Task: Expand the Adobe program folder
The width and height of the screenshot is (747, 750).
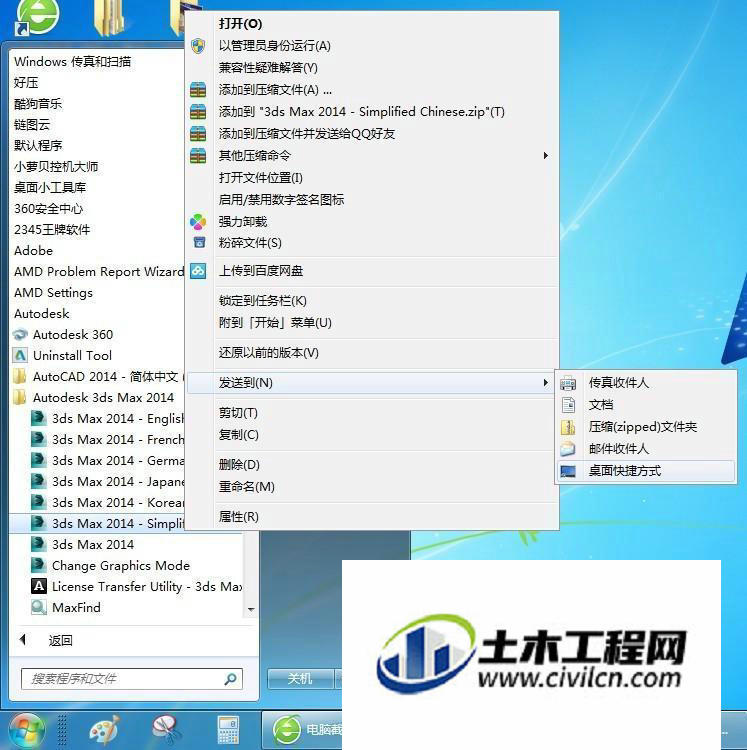Action: pos(33,251)
